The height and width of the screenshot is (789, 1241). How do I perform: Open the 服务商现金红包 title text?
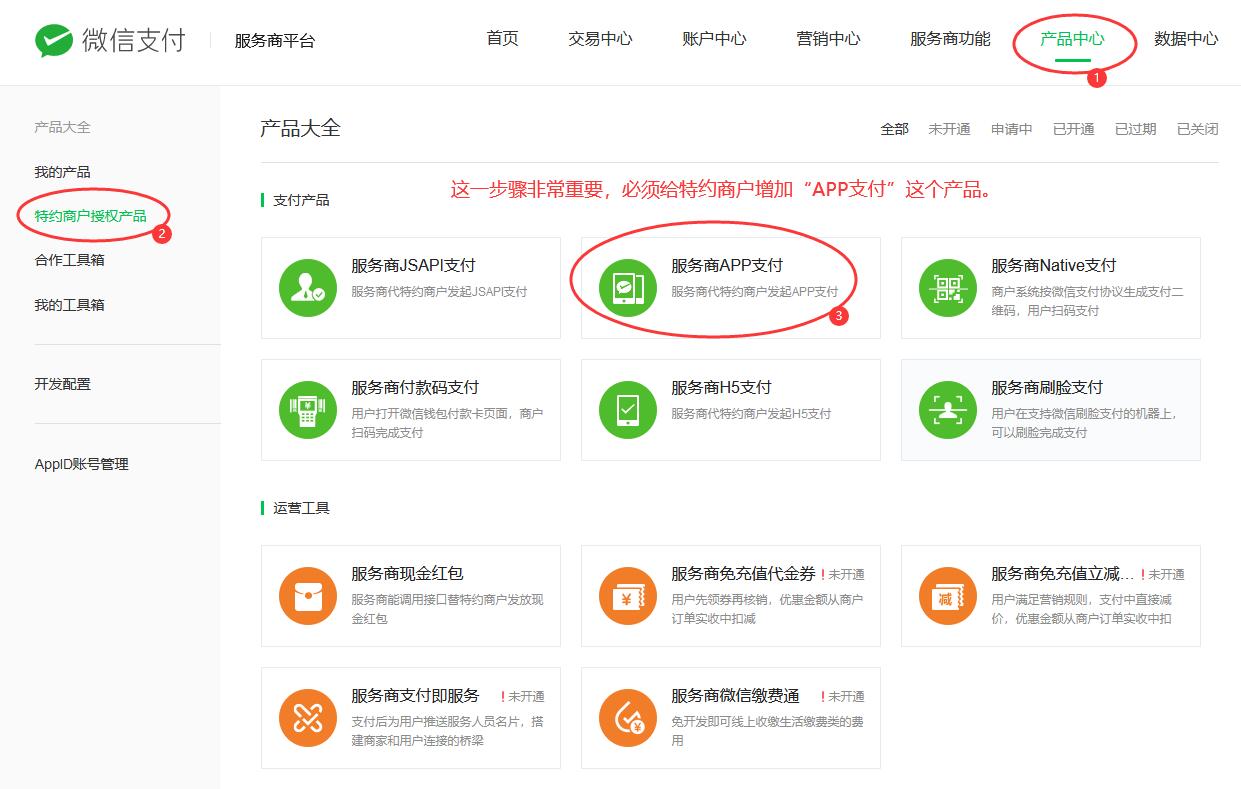(x=407, y=574)
